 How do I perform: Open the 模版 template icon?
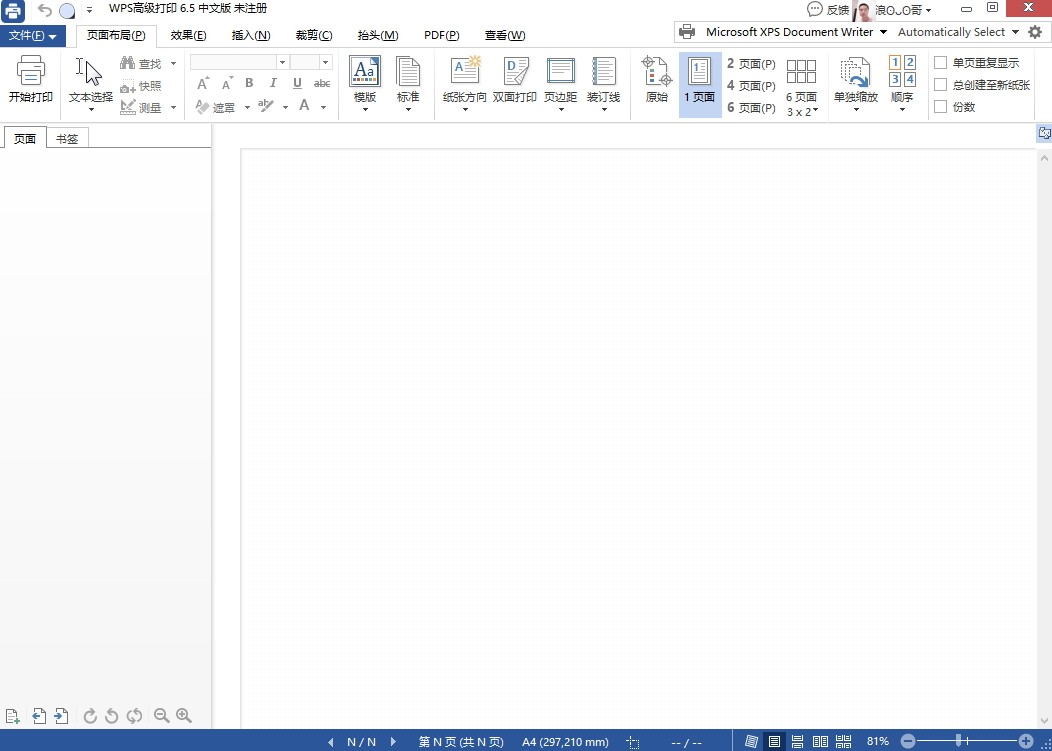[365, 70]
